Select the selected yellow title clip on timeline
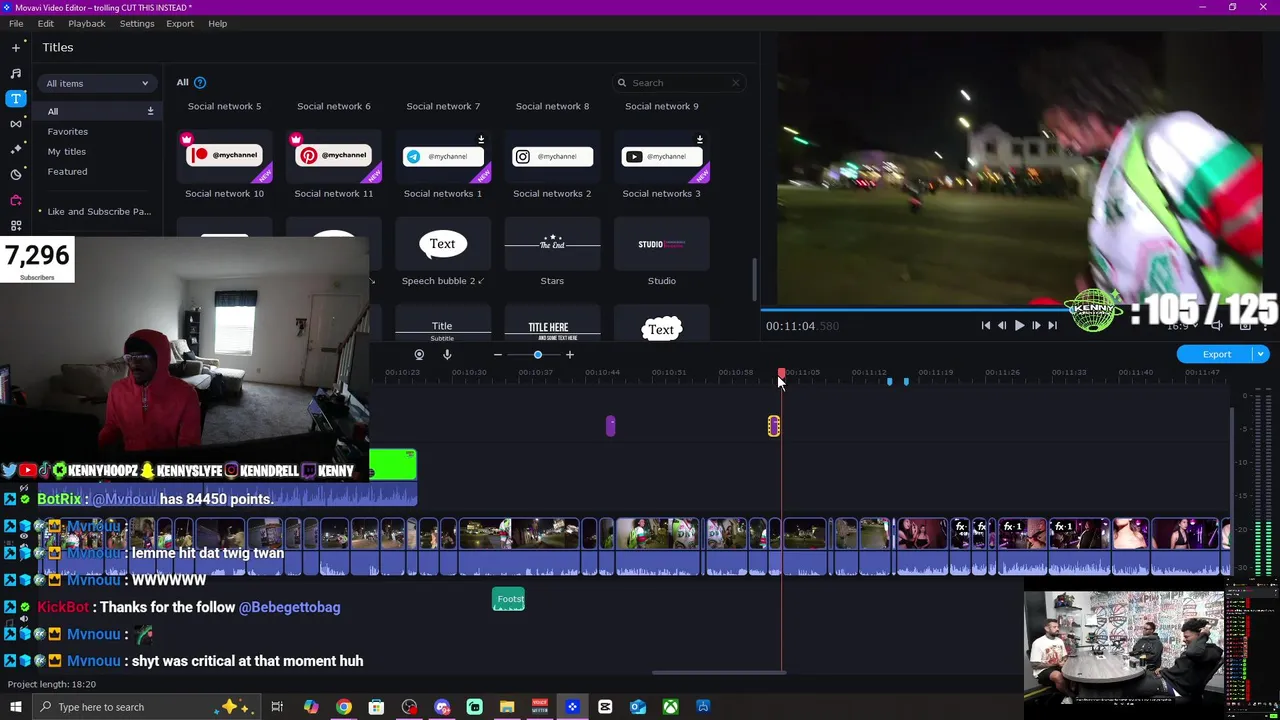The image size is (1280, 720). [774, 426]
